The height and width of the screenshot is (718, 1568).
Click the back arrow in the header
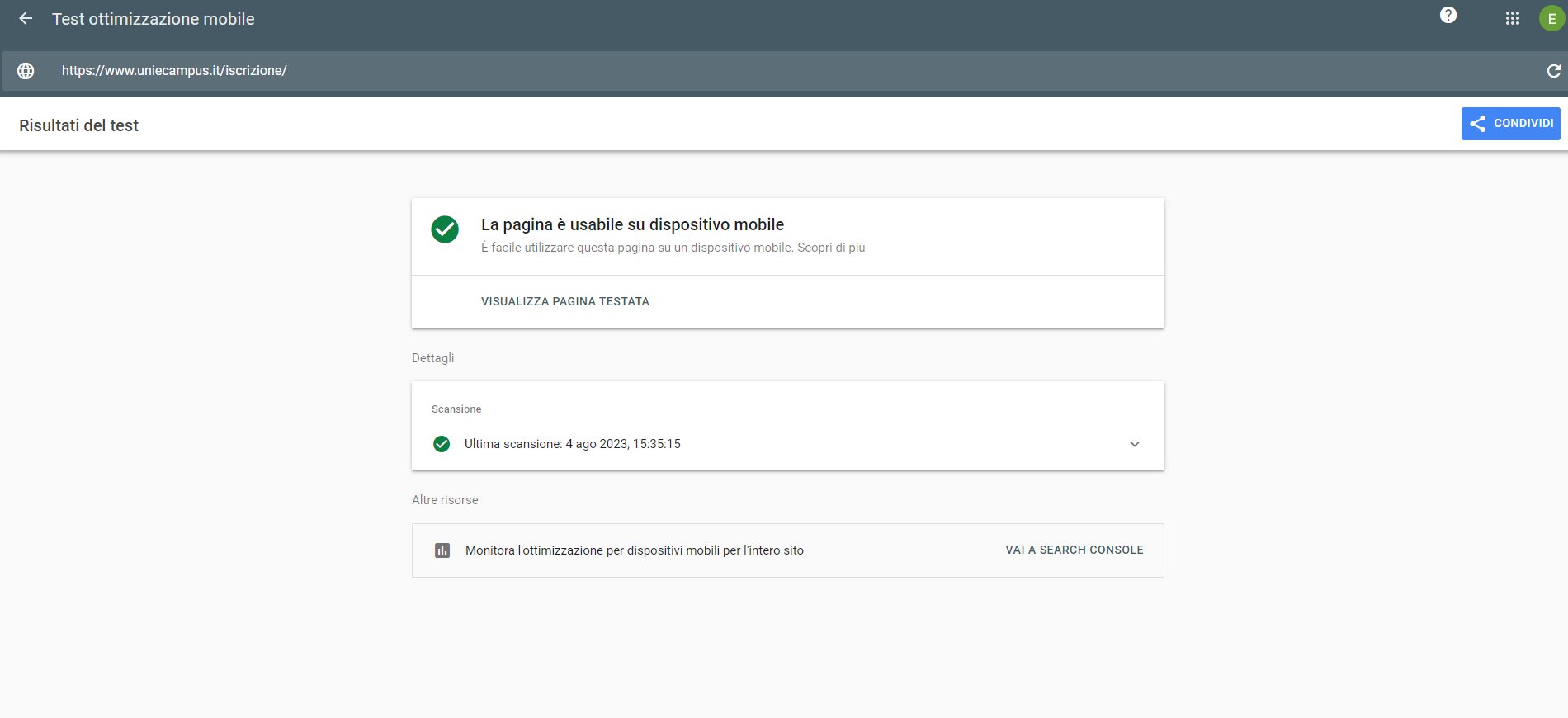coord(26,18)
